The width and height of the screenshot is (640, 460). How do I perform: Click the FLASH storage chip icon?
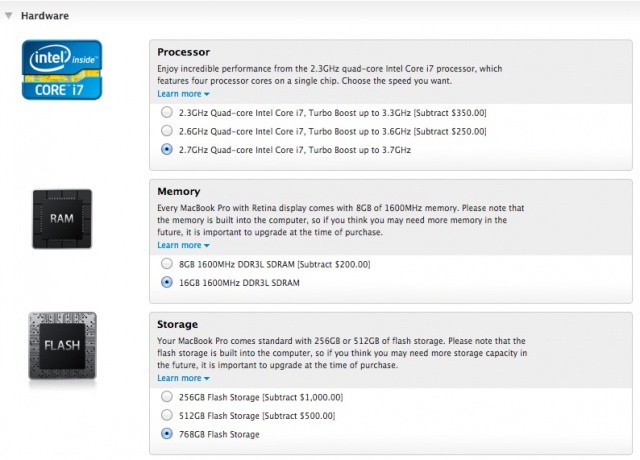[62, 347]
